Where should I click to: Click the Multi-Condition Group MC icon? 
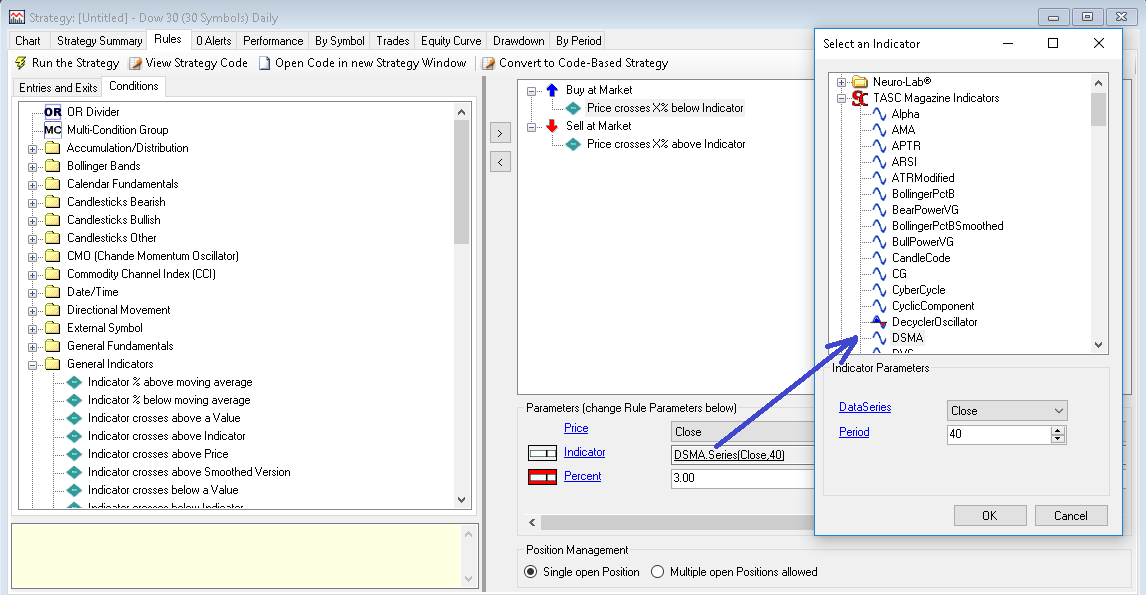pyautogui.click(x=53, y=130)
